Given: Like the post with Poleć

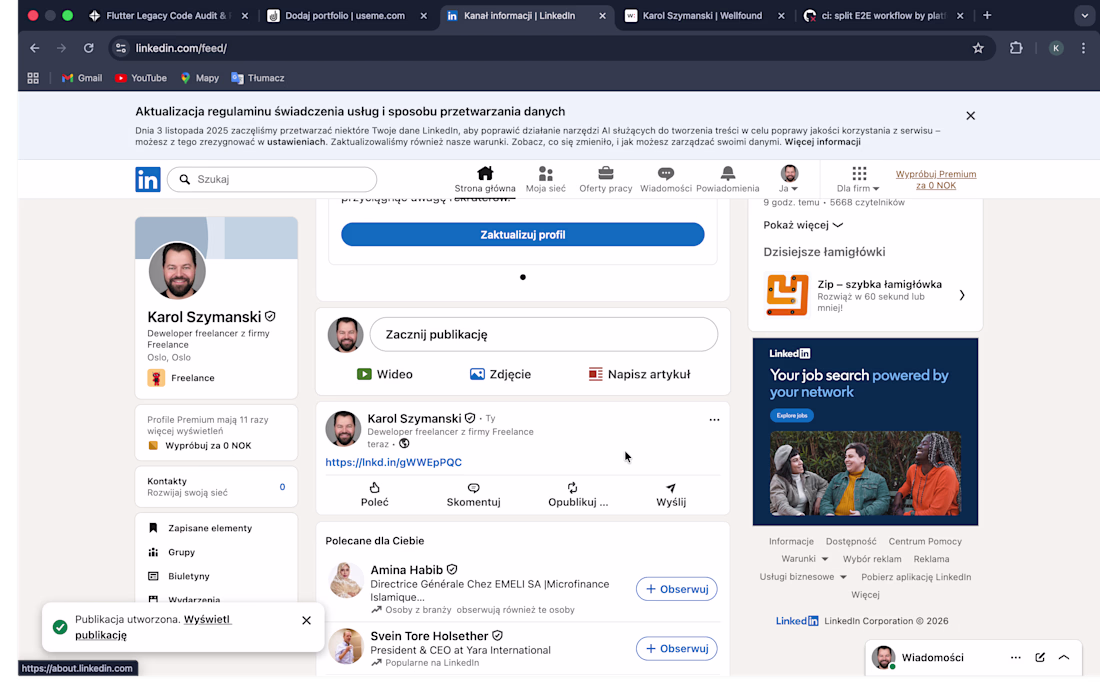Looking at the screenshot, I should [375, 494].
